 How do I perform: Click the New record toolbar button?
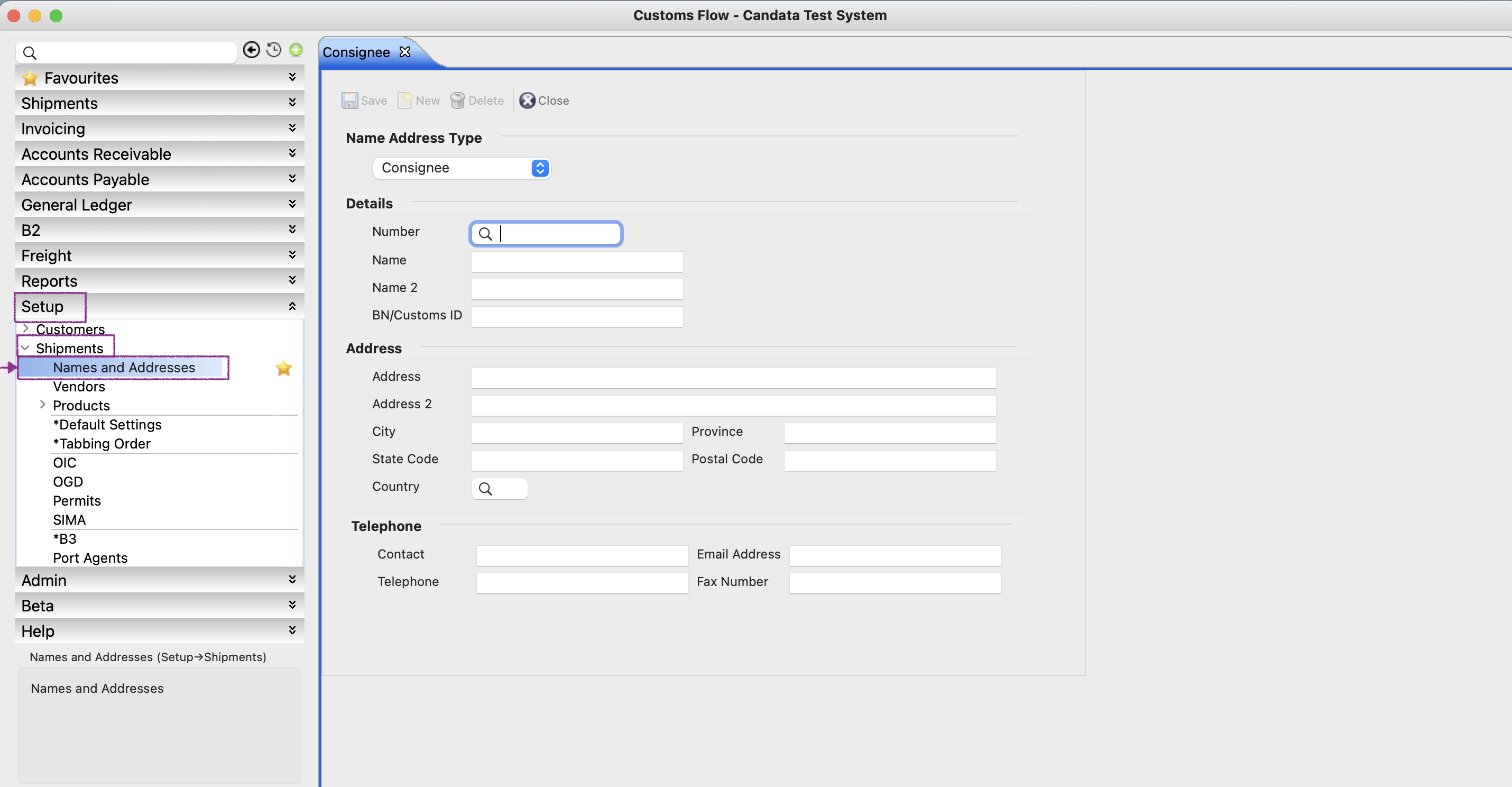coord(419,100)
